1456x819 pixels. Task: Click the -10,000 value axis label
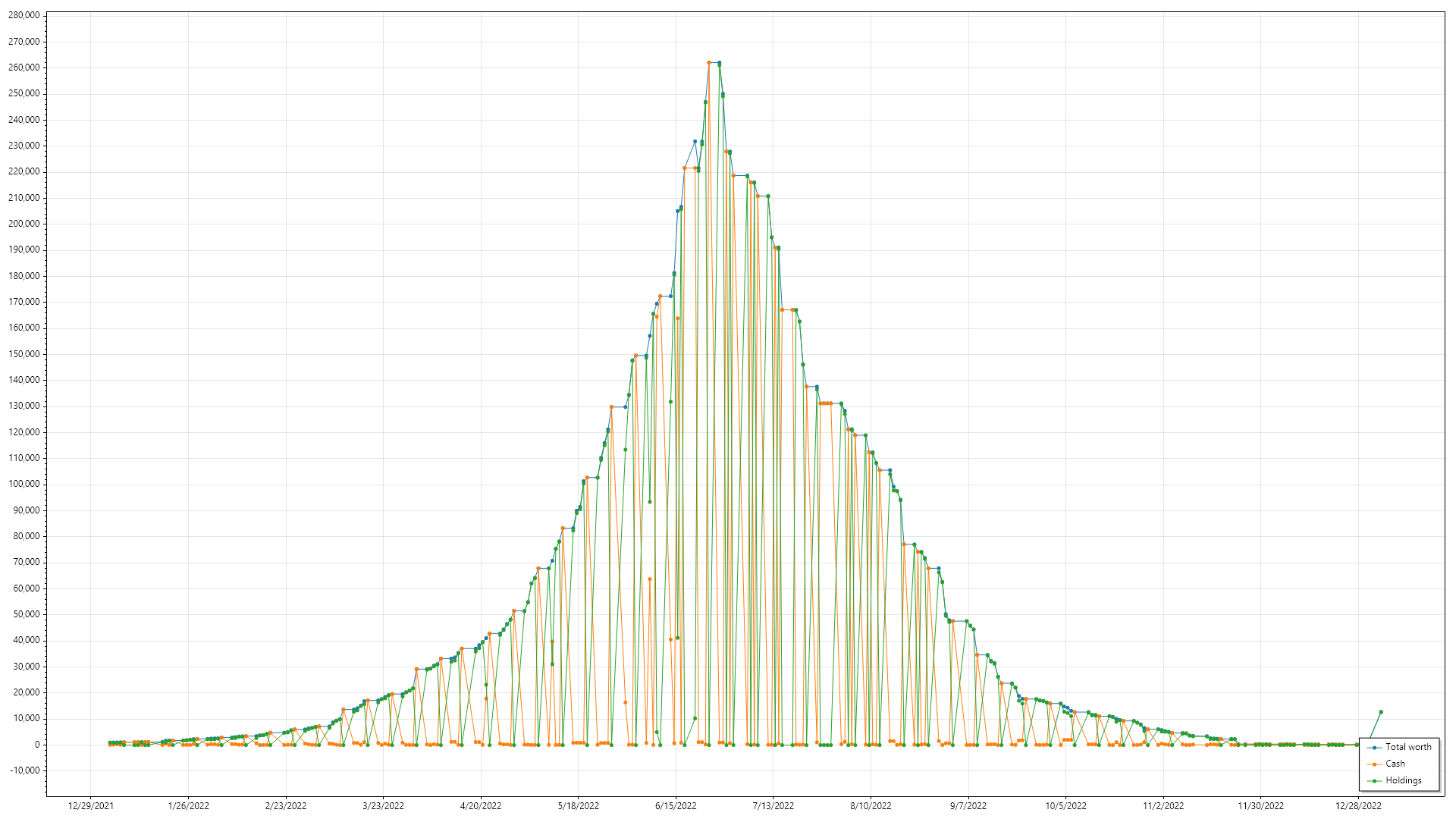click(x=25, y=770)
